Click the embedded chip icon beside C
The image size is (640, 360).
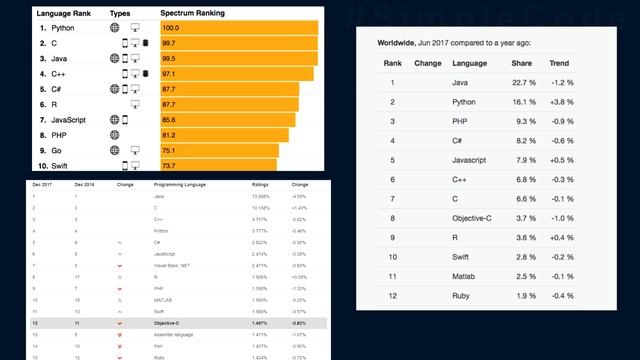(145, 43)
